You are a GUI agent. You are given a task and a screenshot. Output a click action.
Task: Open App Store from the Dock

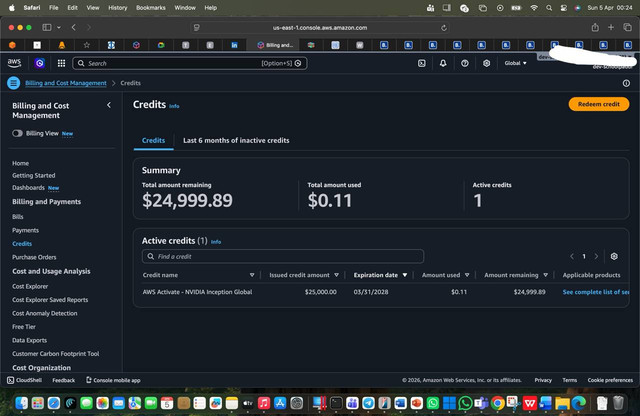click(x=280, y=403)
